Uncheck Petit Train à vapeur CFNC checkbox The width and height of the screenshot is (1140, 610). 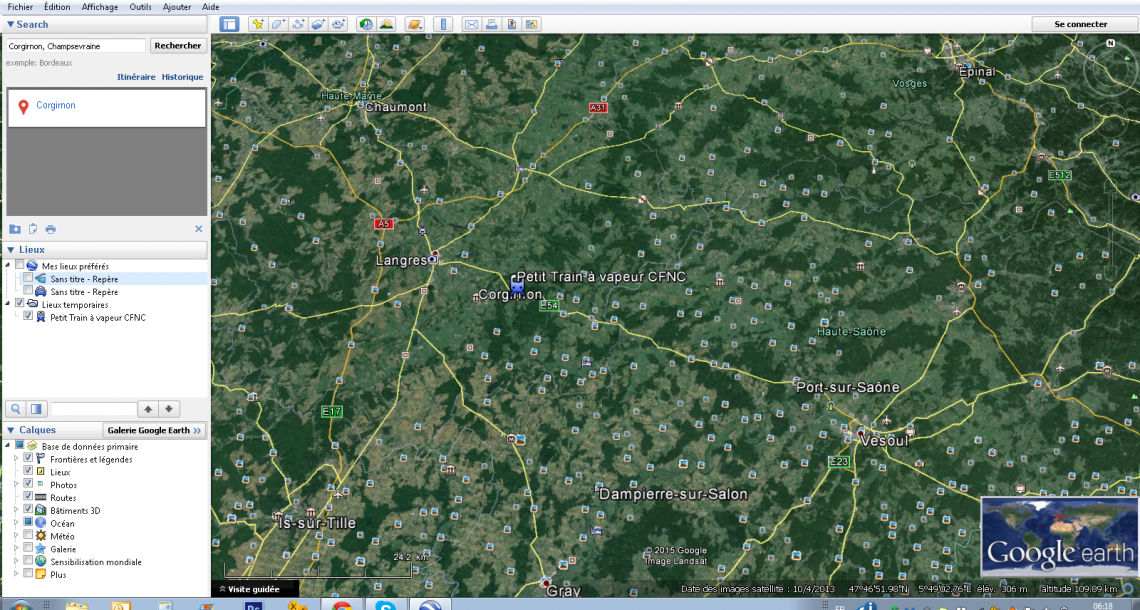tap(28, 317)
